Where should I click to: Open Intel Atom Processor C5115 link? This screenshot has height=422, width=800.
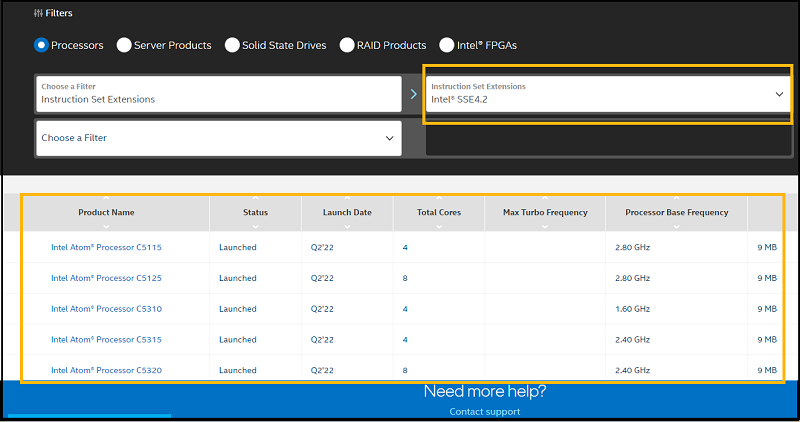click(x=106, y=247)
